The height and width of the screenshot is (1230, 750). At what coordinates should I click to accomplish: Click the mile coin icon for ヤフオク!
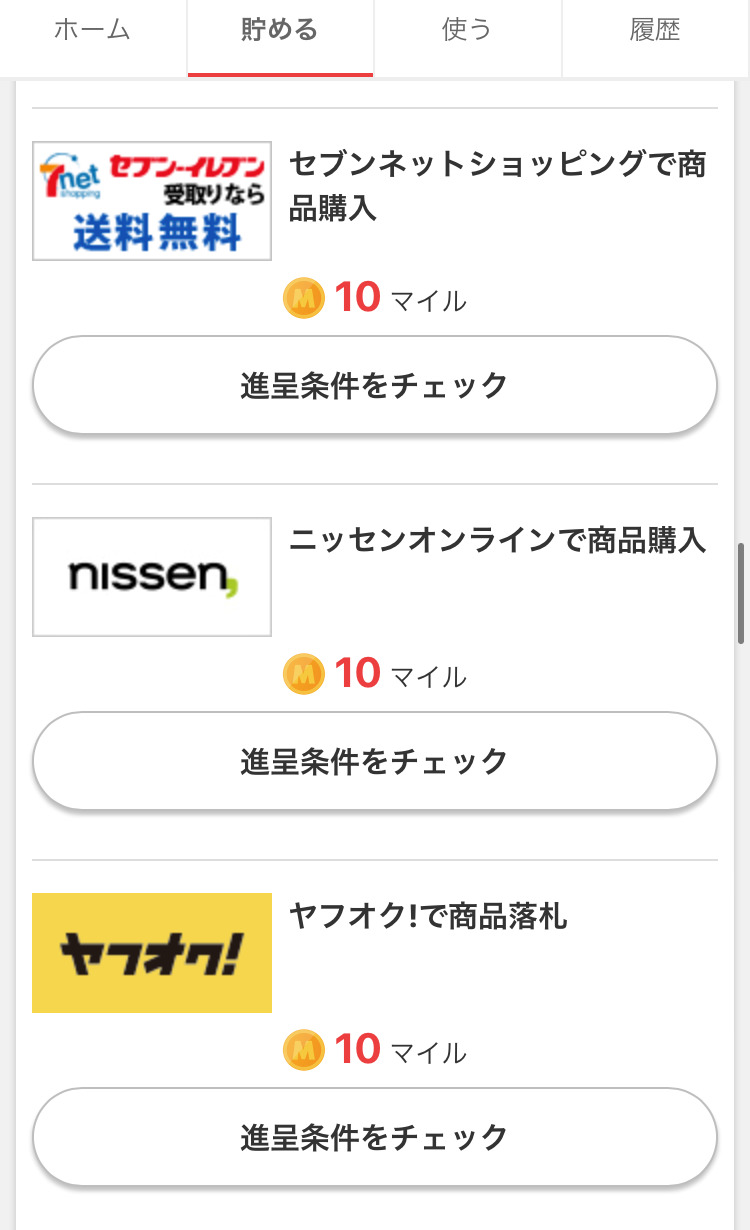(304, 1051)
